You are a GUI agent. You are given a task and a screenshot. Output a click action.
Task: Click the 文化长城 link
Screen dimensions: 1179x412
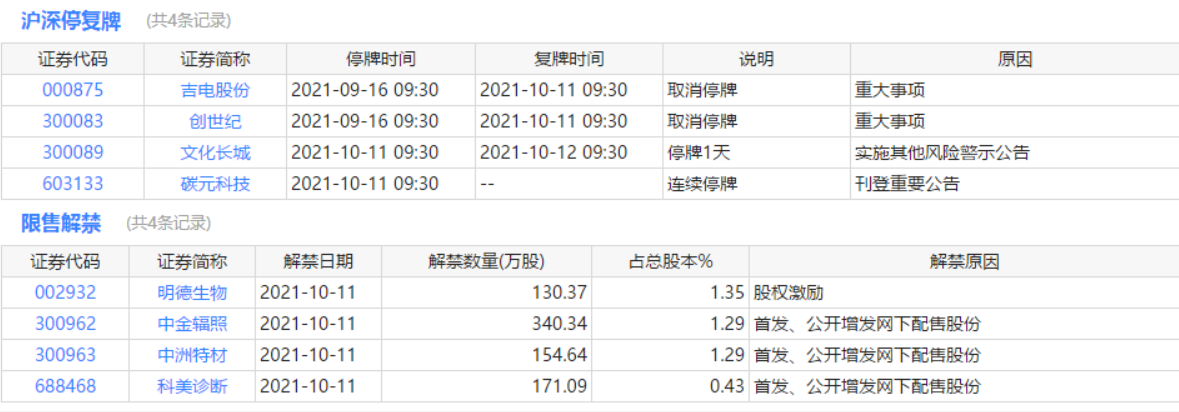tap(215, 153)
